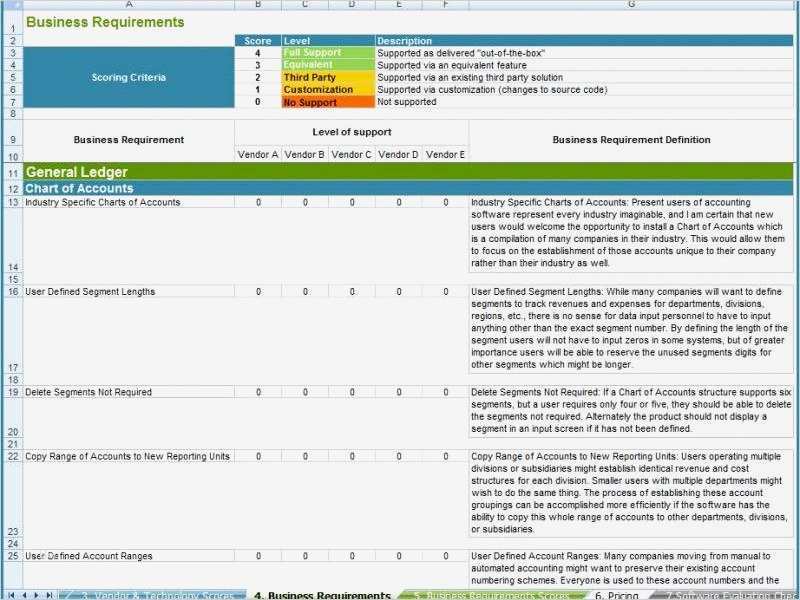Select the Vendor E header cell
The width and height of the screenshot is (800, 600).
(x=445, y=154)
